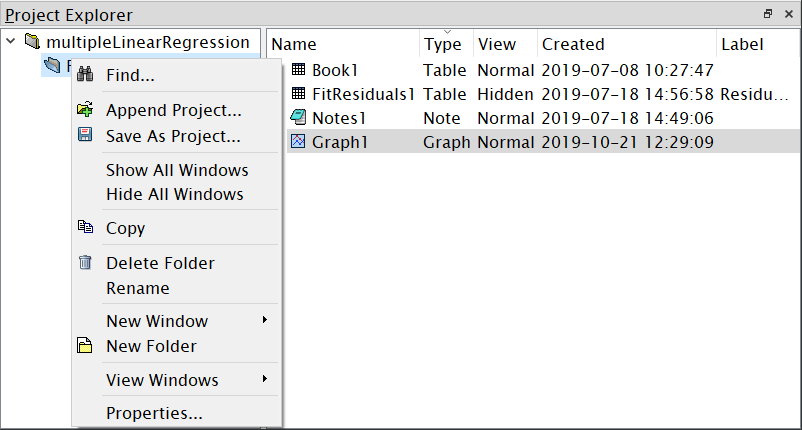Click the Copy icon in context menu
The image size is (802, 430).
[x=86, y=228]
